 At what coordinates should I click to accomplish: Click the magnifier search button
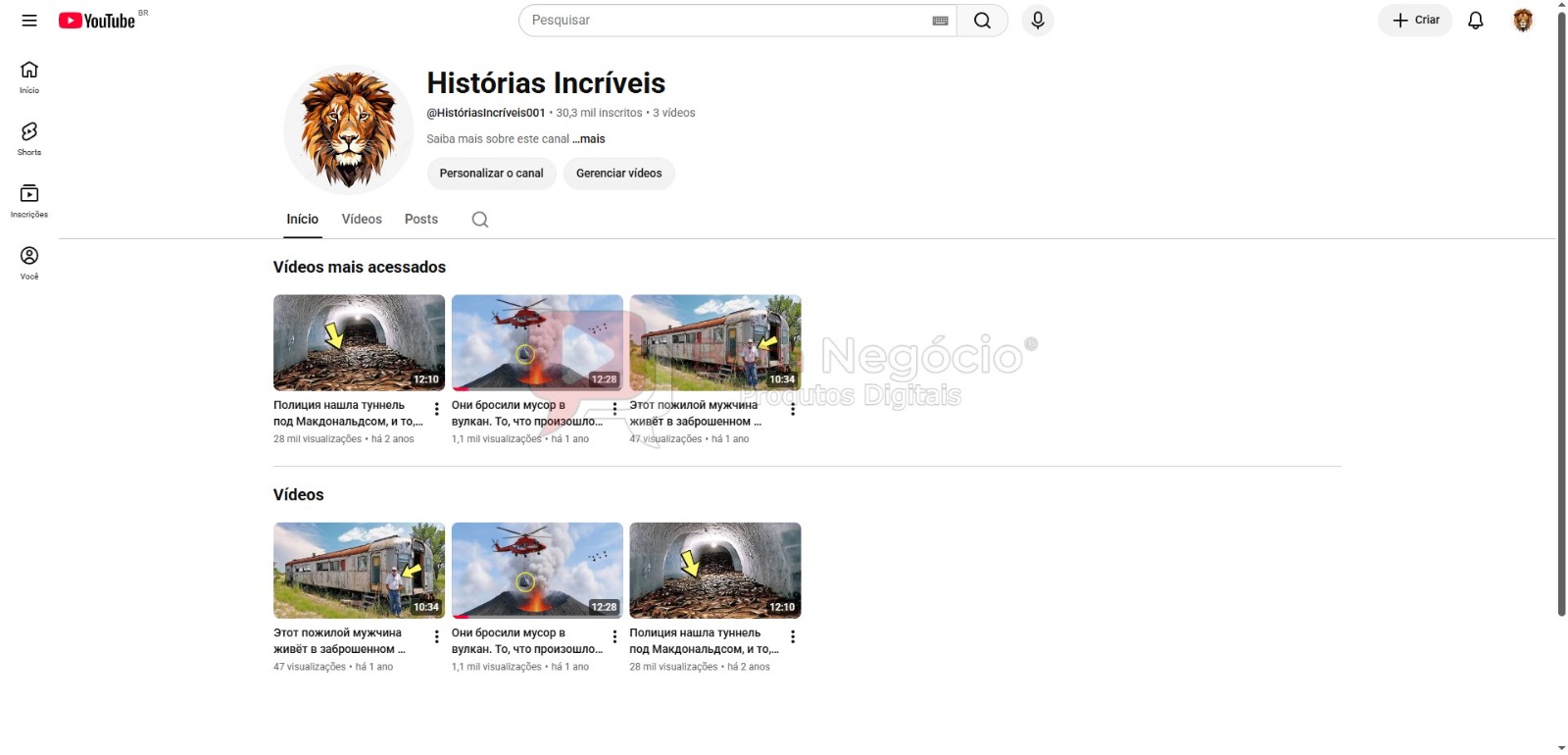pyautogui.click(x=982, y=21)
